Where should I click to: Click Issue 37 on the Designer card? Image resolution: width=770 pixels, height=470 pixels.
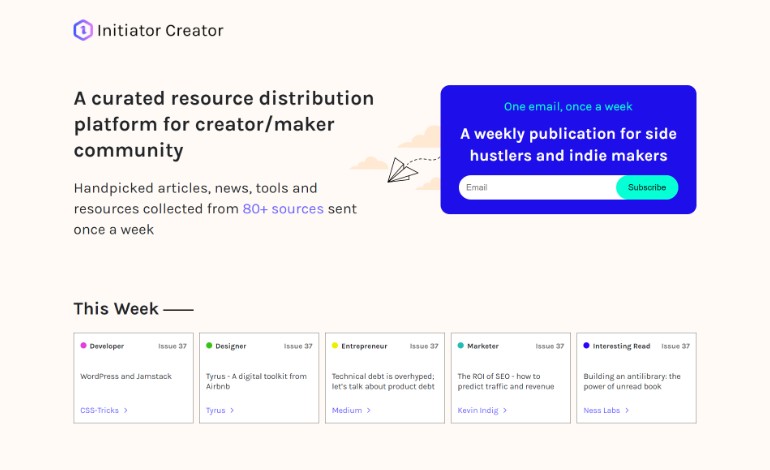tap(298, 346)
